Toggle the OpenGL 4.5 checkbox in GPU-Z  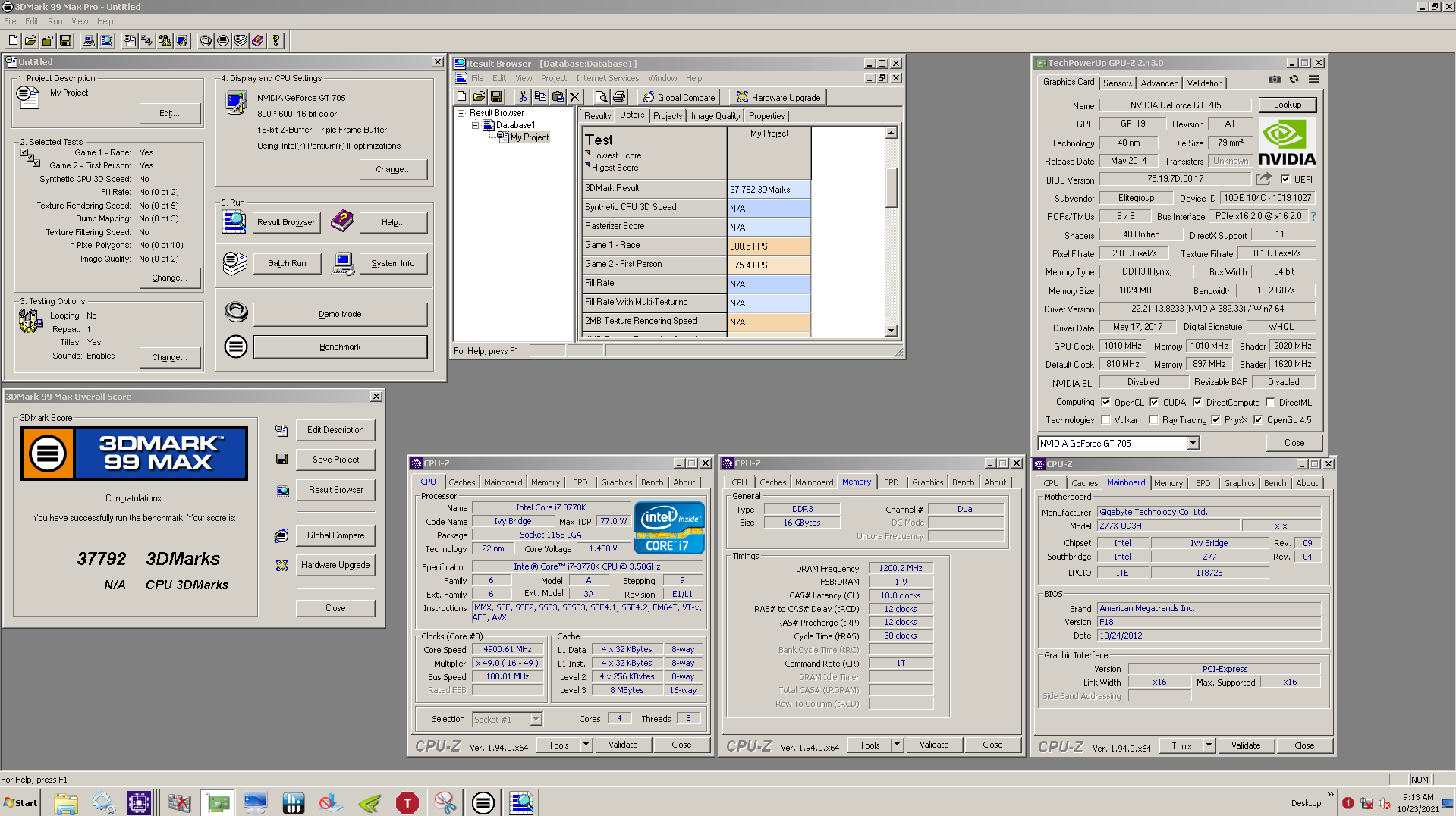pyautogui.click(x=1258, y=419)
